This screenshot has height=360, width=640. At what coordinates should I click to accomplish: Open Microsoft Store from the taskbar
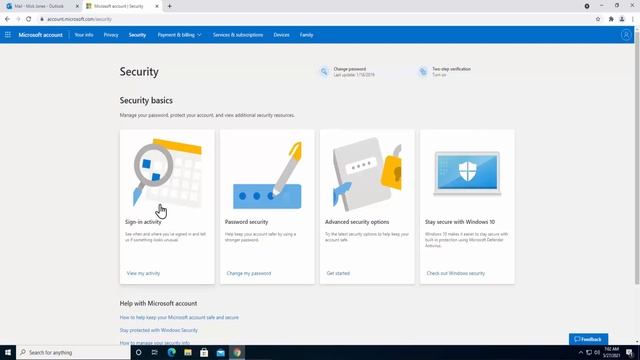(204, 352)
